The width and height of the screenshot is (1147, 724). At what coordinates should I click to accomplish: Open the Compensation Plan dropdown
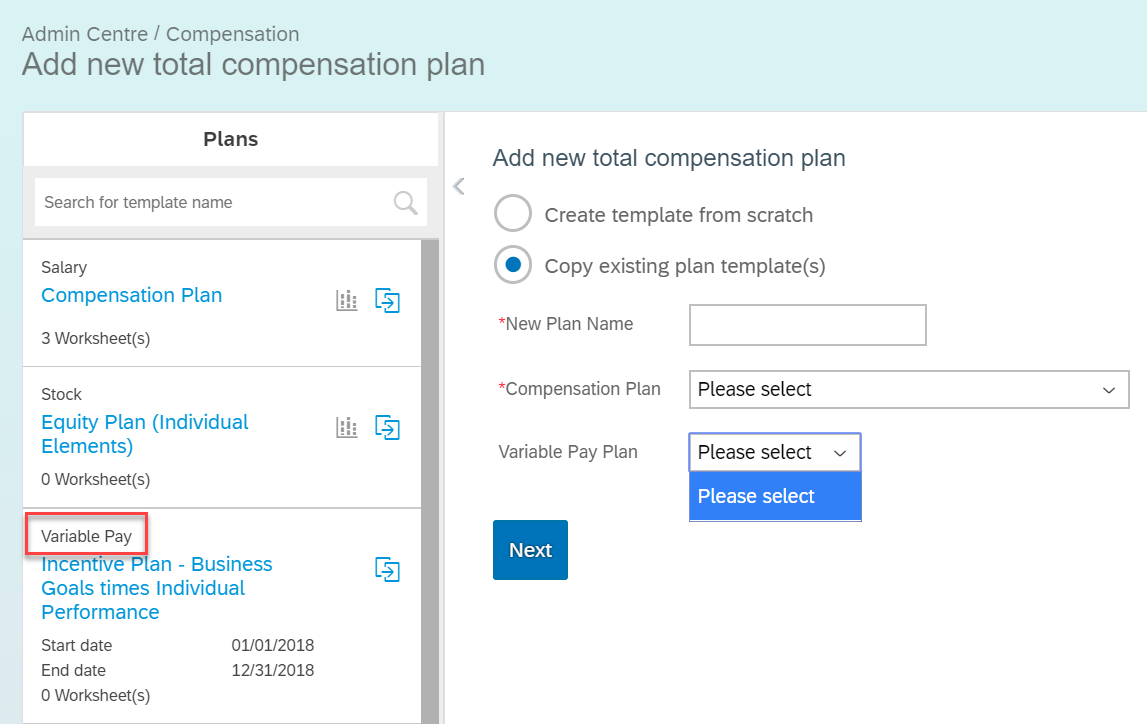click(909, 389)
